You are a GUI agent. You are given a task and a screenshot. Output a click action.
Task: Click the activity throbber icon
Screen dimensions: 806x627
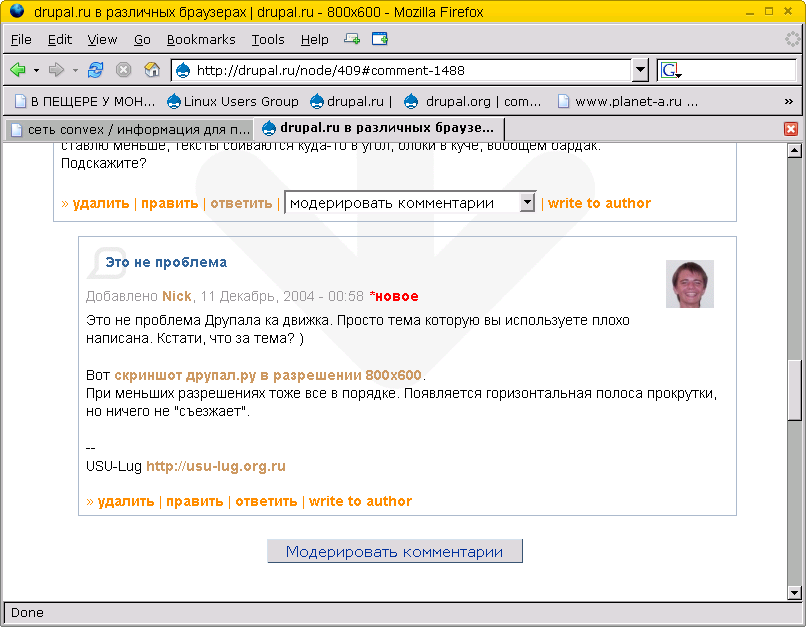coord(792,40)
